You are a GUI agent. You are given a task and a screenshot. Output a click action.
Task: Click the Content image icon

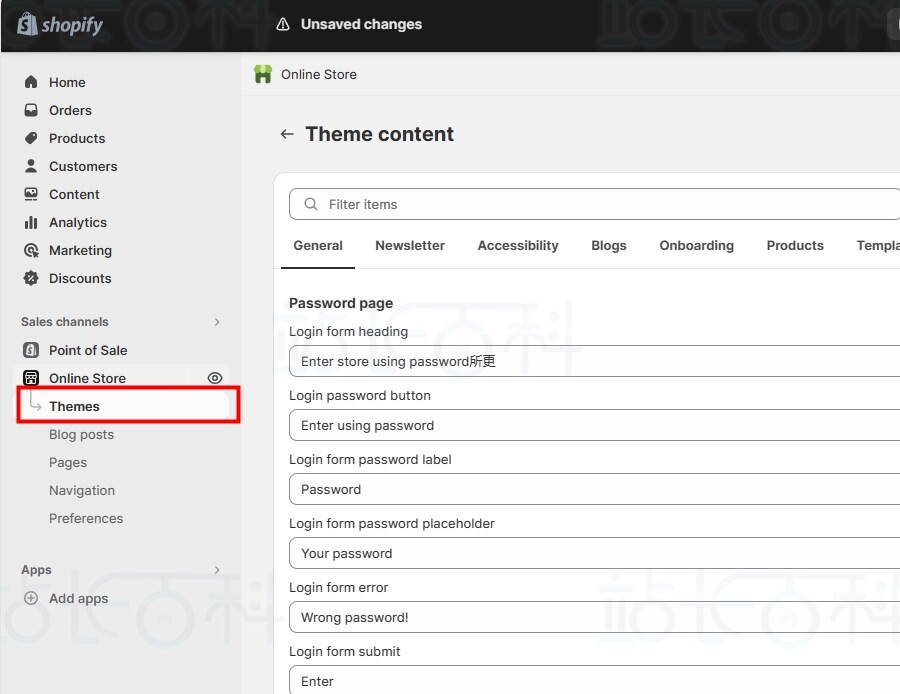(x=31, y=194)
